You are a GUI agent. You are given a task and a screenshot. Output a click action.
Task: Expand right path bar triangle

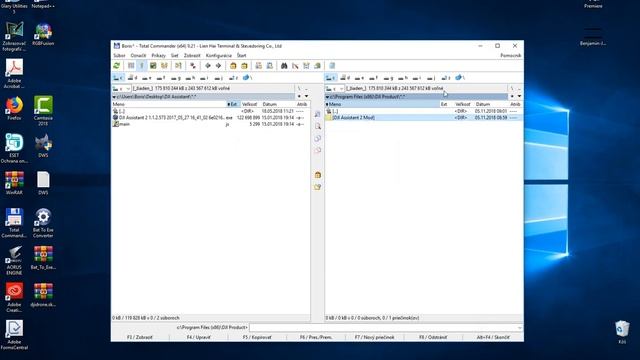[x=327, y=97]
